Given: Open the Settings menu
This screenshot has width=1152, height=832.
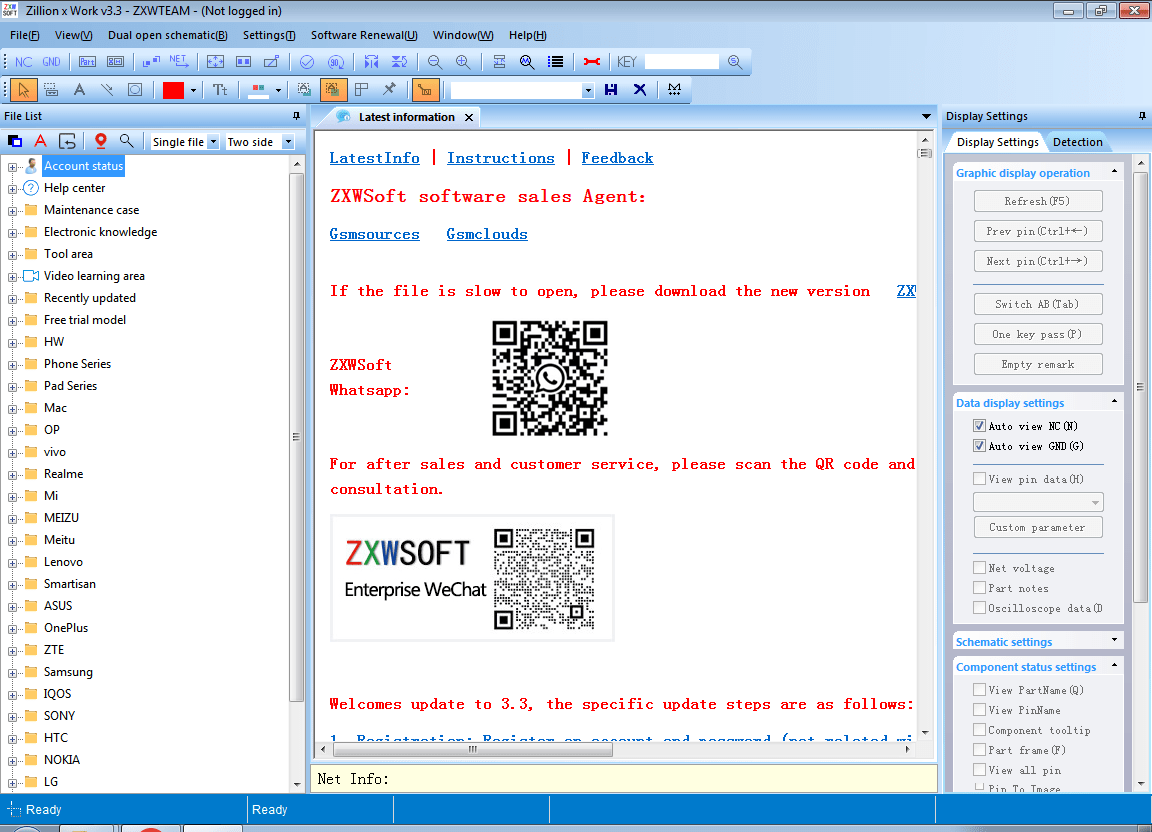Looking at the screenshot, I should 269,35.
